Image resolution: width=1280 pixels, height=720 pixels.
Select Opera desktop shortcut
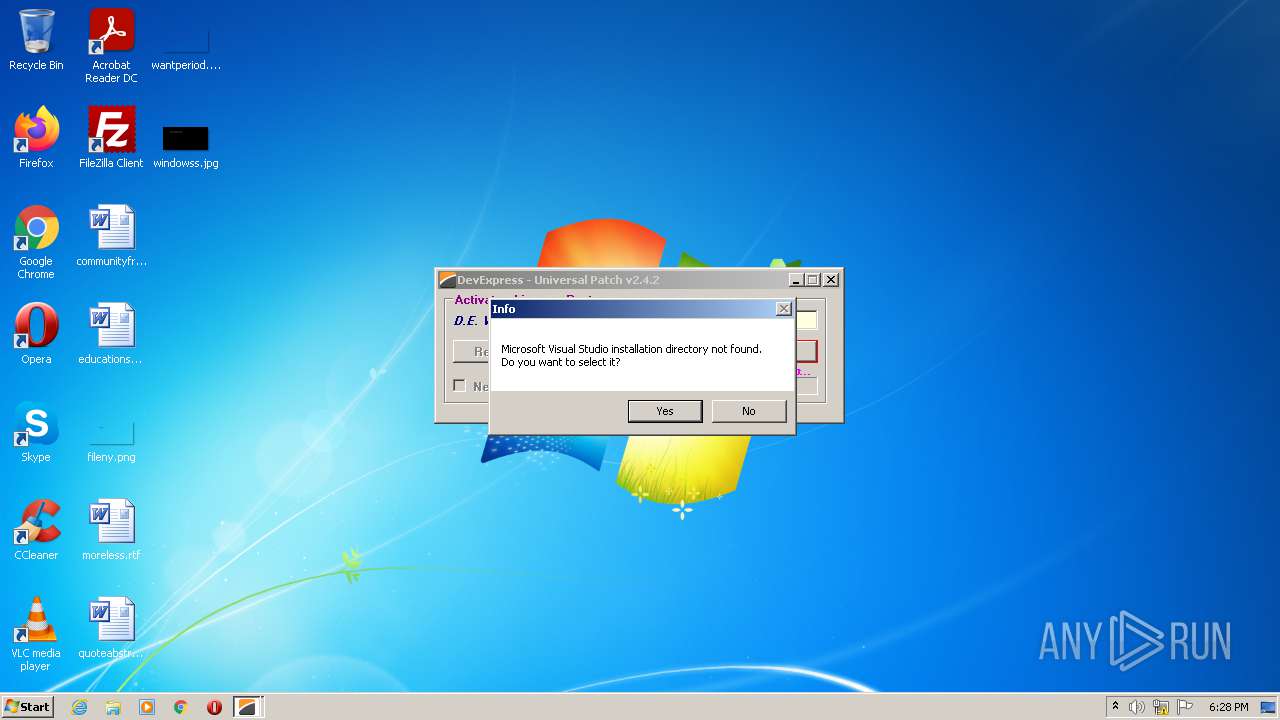coord(36,334)
